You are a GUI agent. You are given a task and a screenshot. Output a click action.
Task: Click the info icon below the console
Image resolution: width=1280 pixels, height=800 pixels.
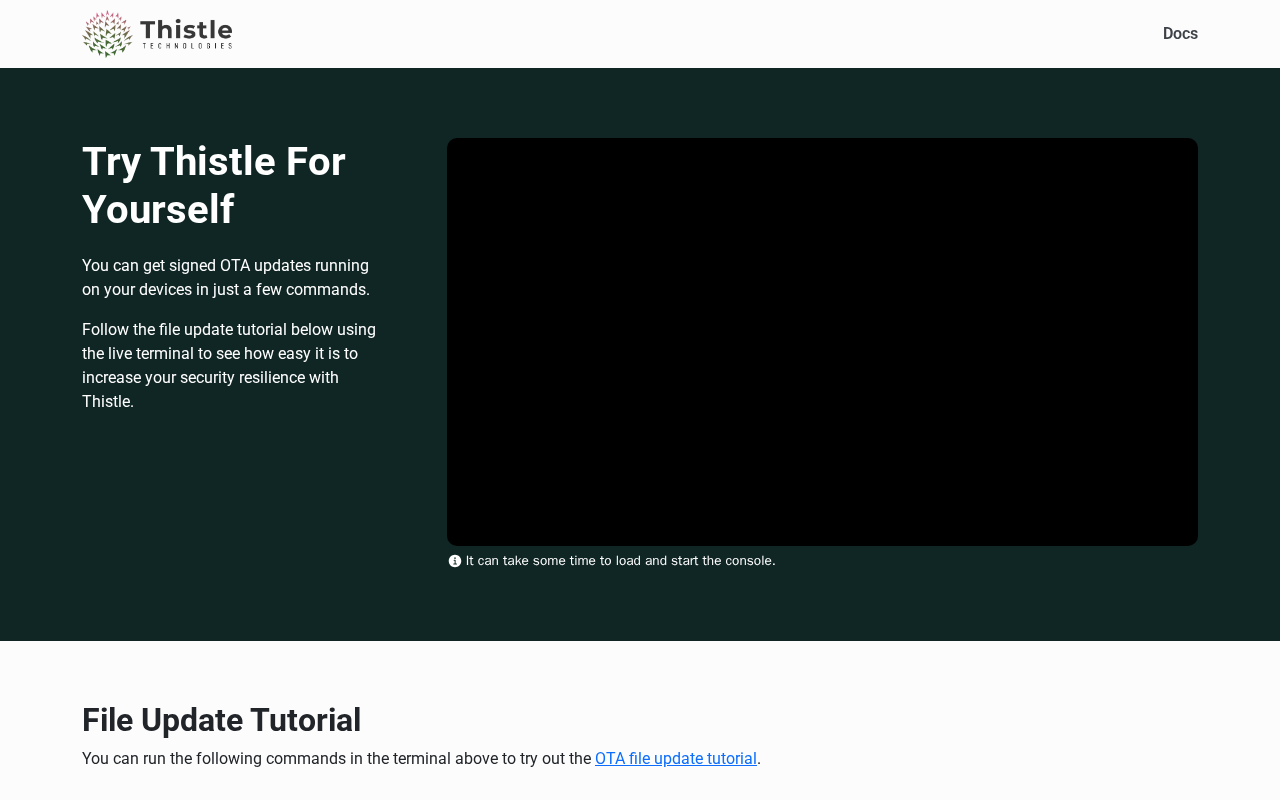point(455,561)
